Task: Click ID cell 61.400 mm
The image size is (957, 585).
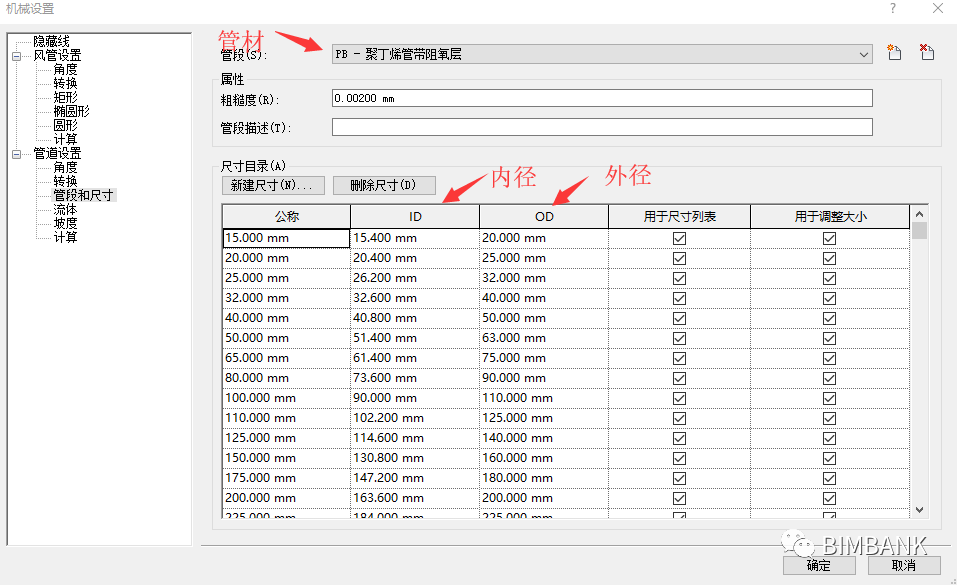Action: coord(415,358)
